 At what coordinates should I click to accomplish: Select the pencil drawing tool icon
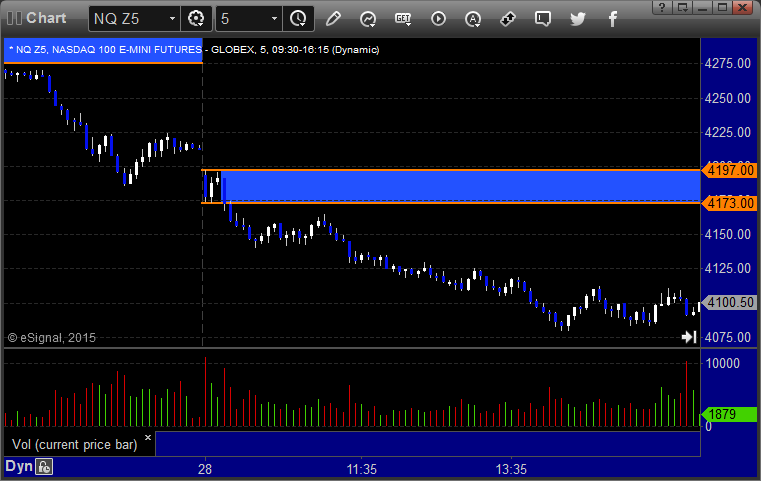[x=333, y=19]
